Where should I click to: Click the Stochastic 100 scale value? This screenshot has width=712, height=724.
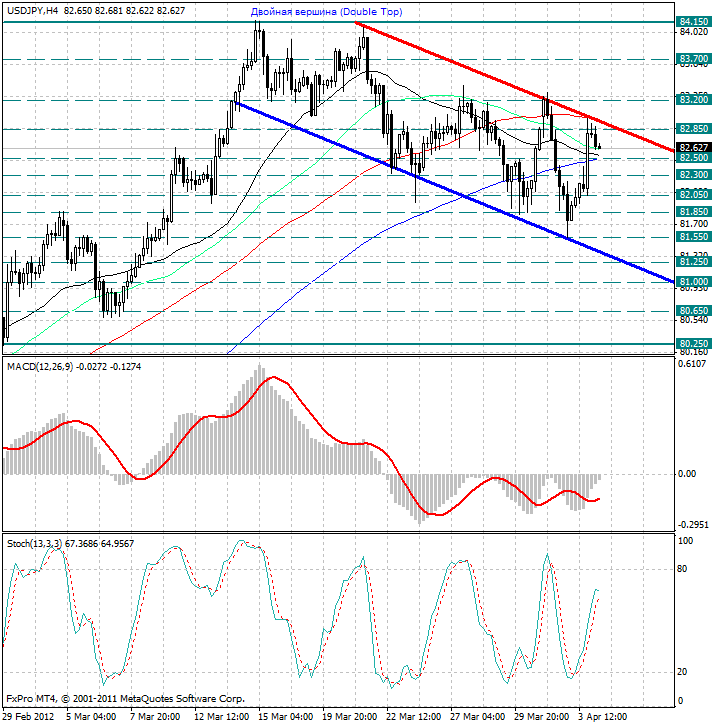[x=685, y=541]
